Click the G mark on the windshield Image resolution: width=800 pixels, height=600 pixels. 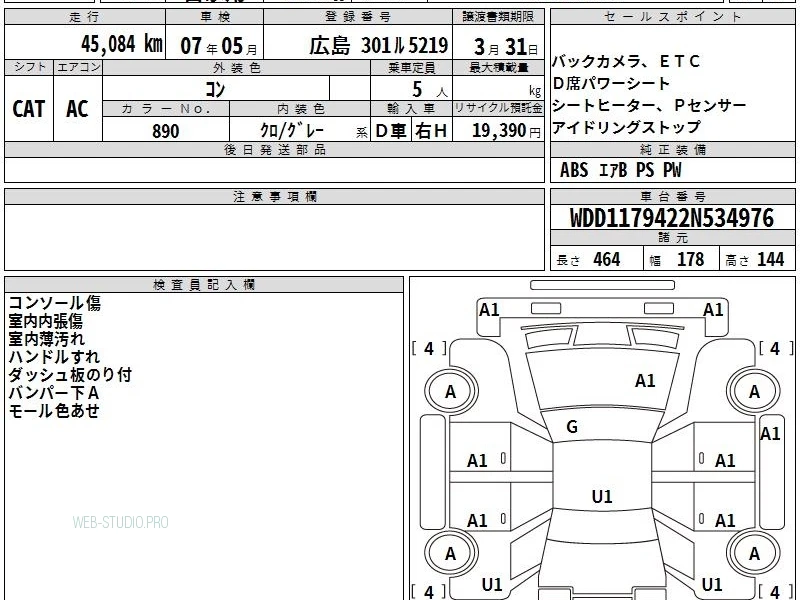pos(572,427)
